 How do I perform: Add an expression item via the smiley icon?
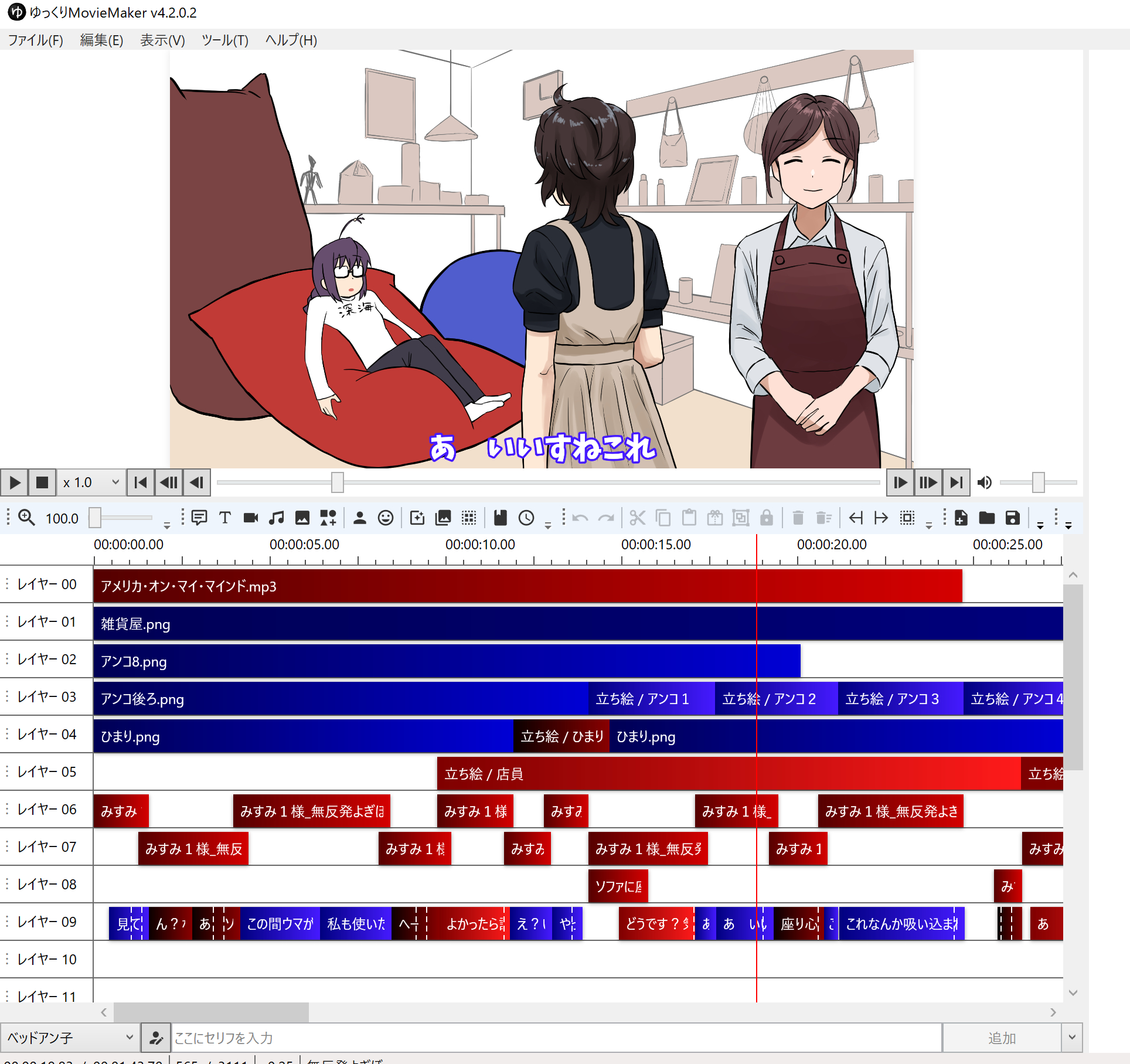pyautogui.click(x=386, y=518)
